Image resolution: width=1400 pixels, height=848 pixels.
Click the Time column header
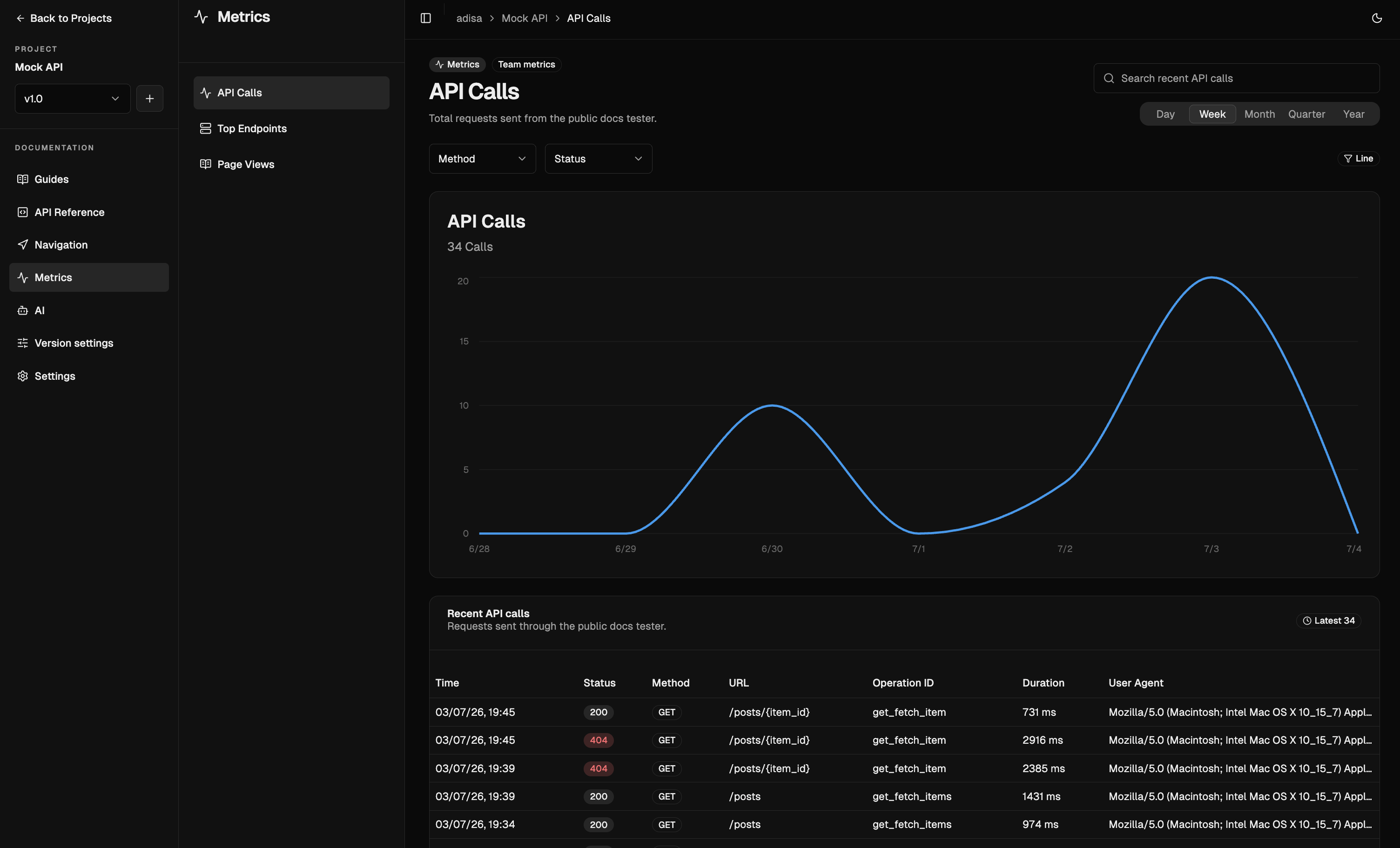pos(447,683)
